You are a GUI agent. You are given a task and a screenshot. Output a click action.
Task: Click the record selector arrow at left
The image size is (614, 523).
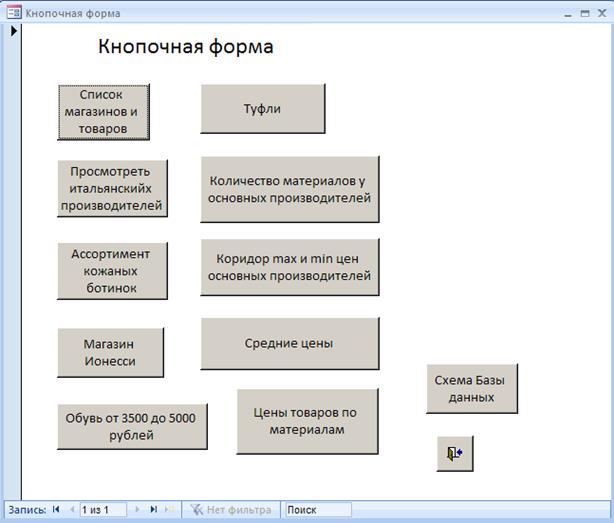click(x=13, y=32)
